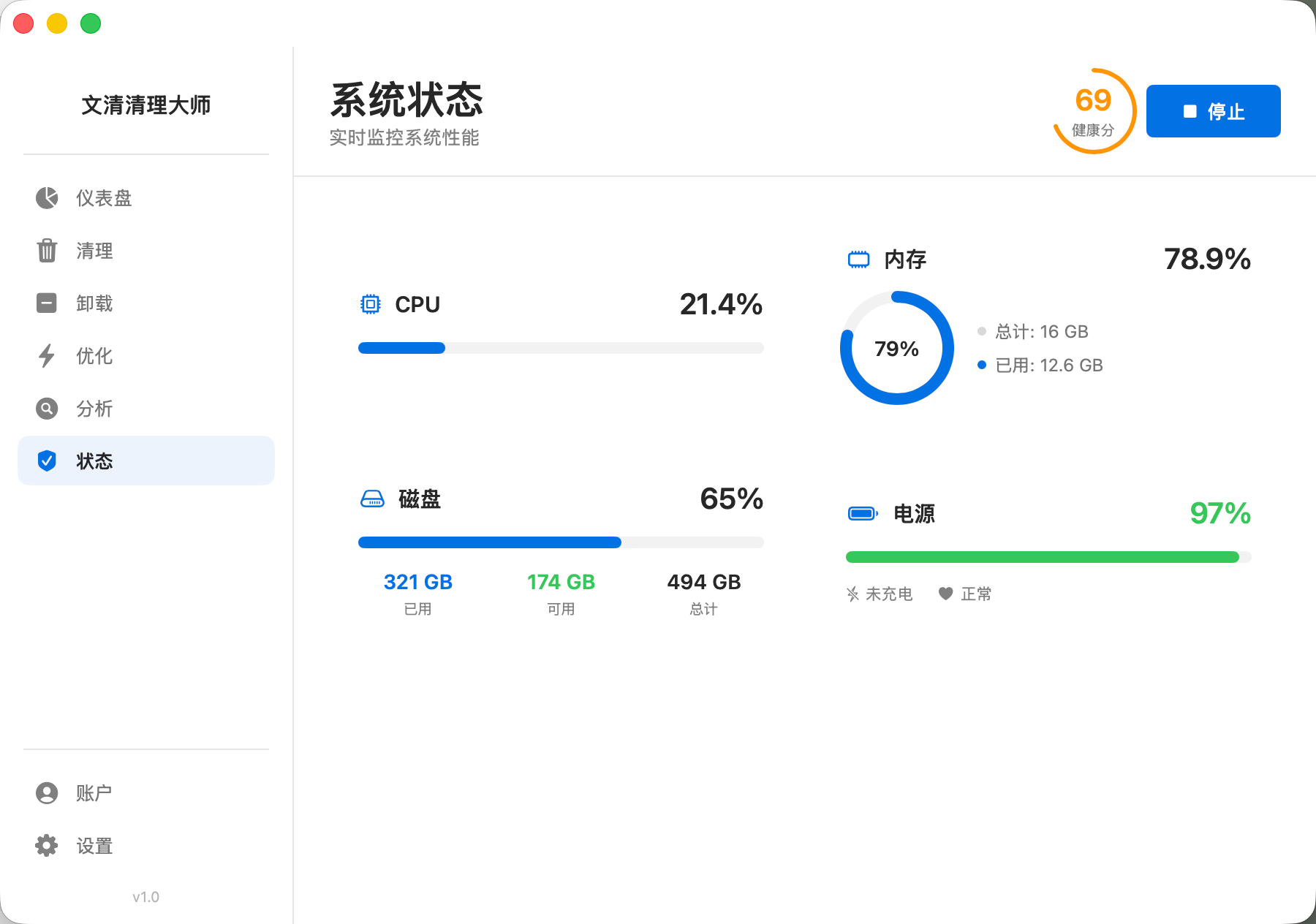The height and width of the screenshot is (924, 1316).
Task: Click the uninstall minus-box icon
Action: (x=47, y=303)
